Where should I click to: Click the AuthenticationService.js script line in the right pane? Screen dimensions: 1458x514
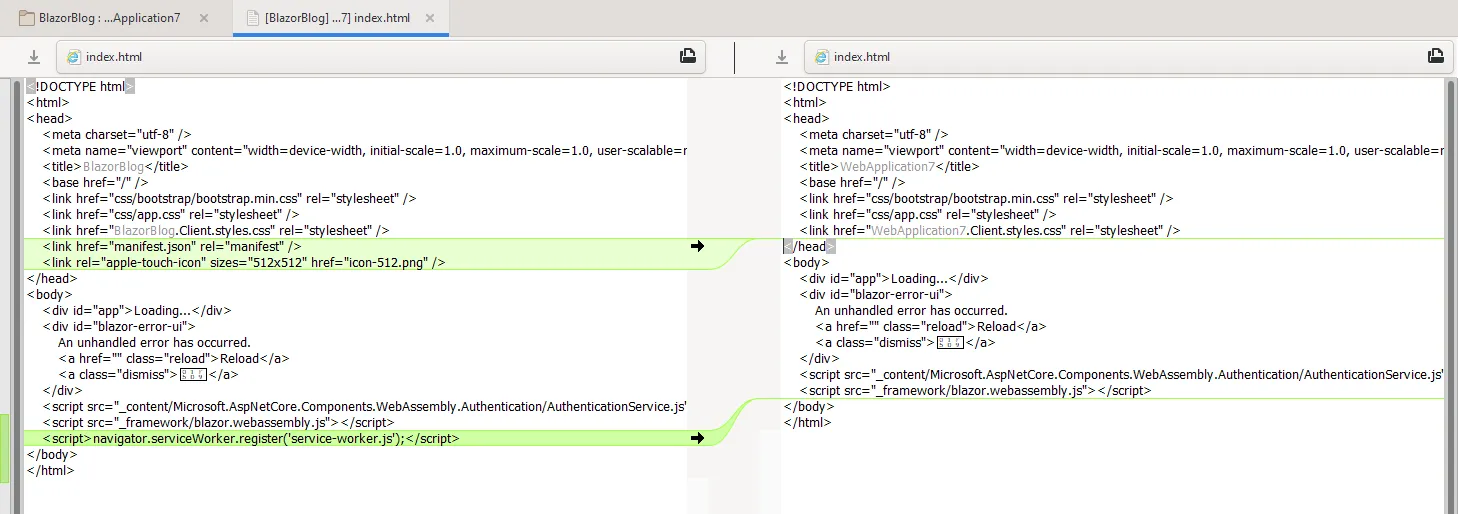[x=1121, y=374]
